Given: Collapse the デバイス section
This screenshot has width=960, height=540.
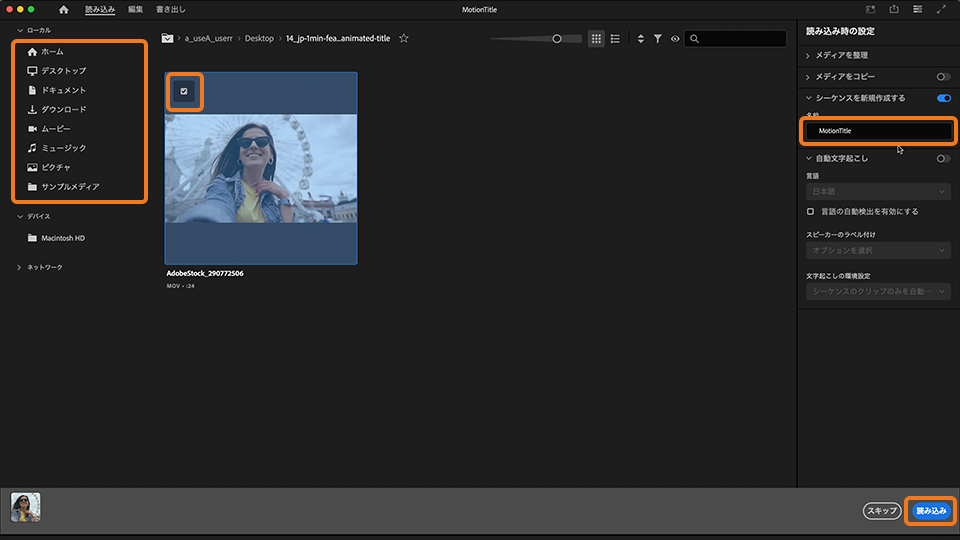Looking at the screenshot, I should [20, 216].
